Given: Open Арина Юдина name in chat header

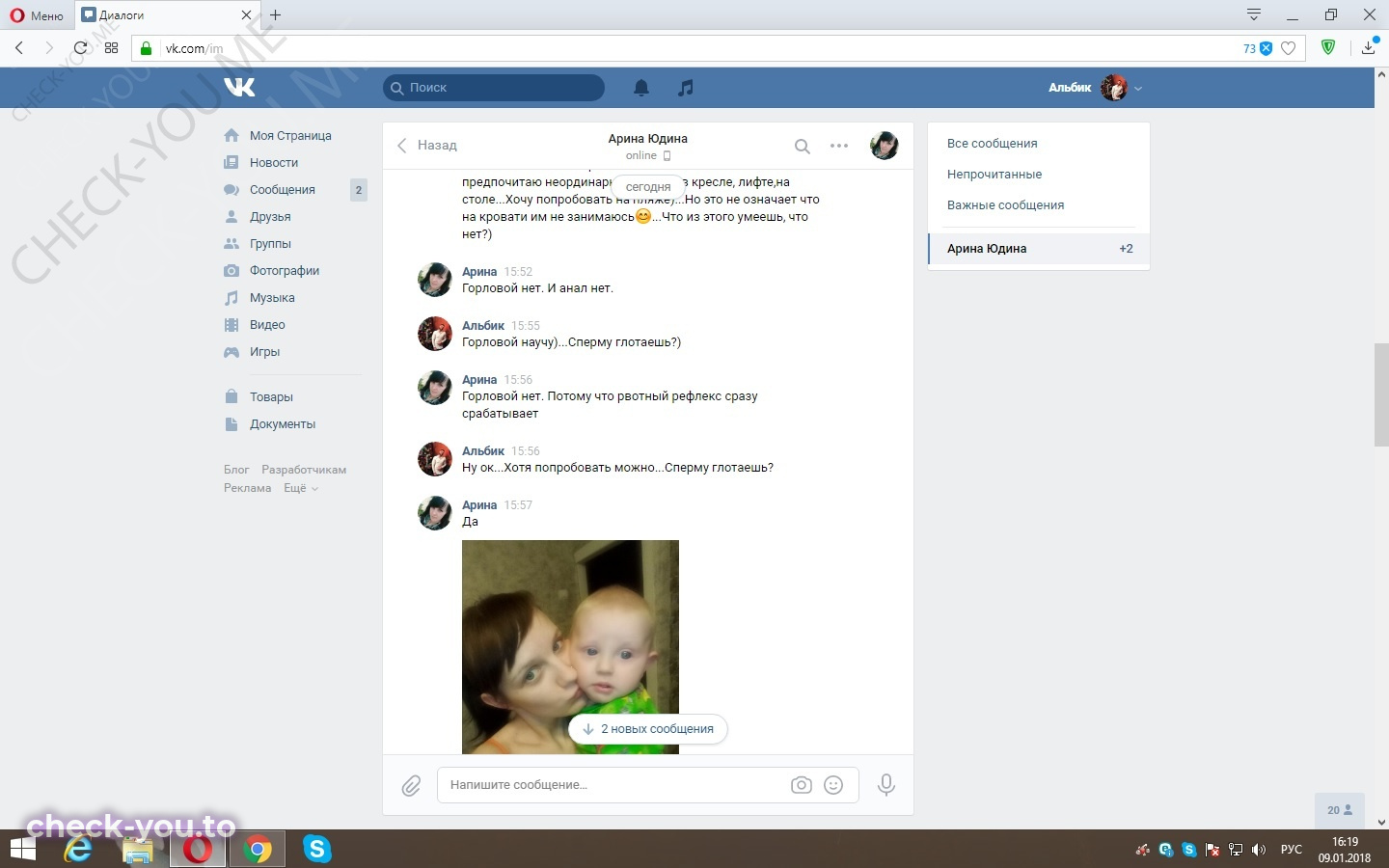Looking at the screenshot, I should 647,139.
